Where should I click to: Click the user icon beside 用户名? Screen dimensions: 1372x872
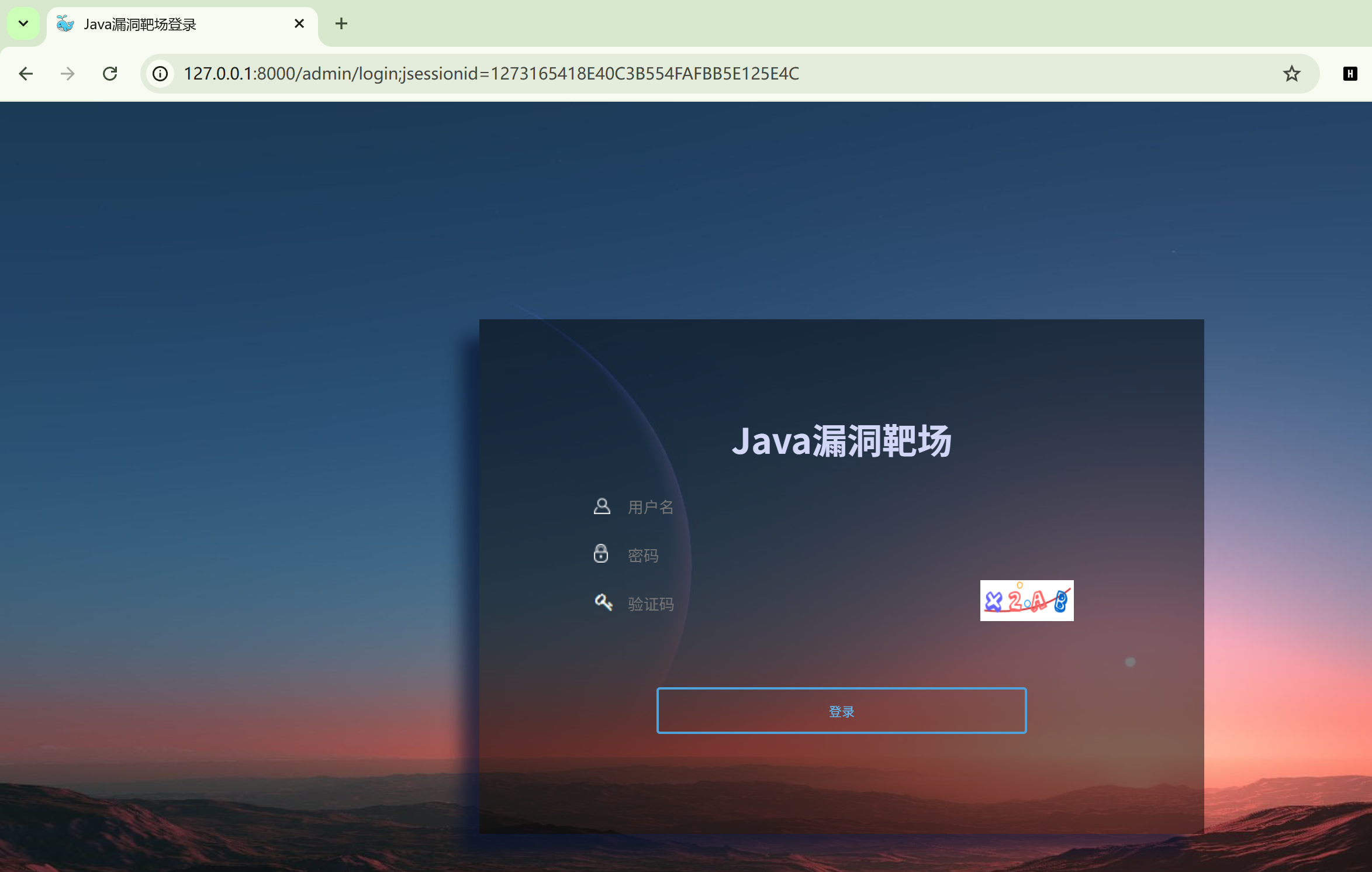tap(602, 506)
